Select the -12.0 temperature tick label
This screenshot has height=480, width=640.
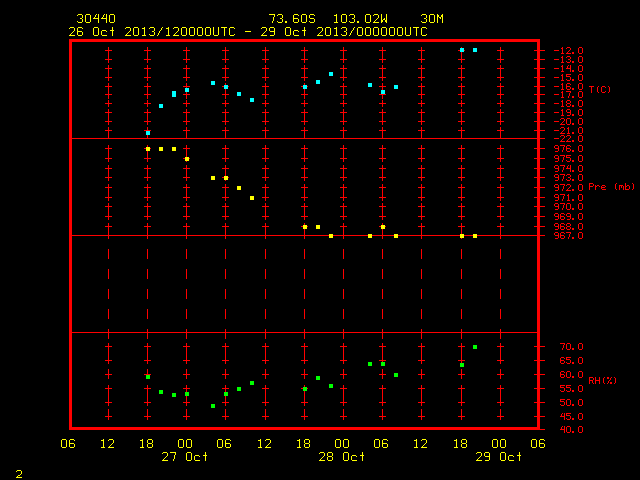point(568,51)
